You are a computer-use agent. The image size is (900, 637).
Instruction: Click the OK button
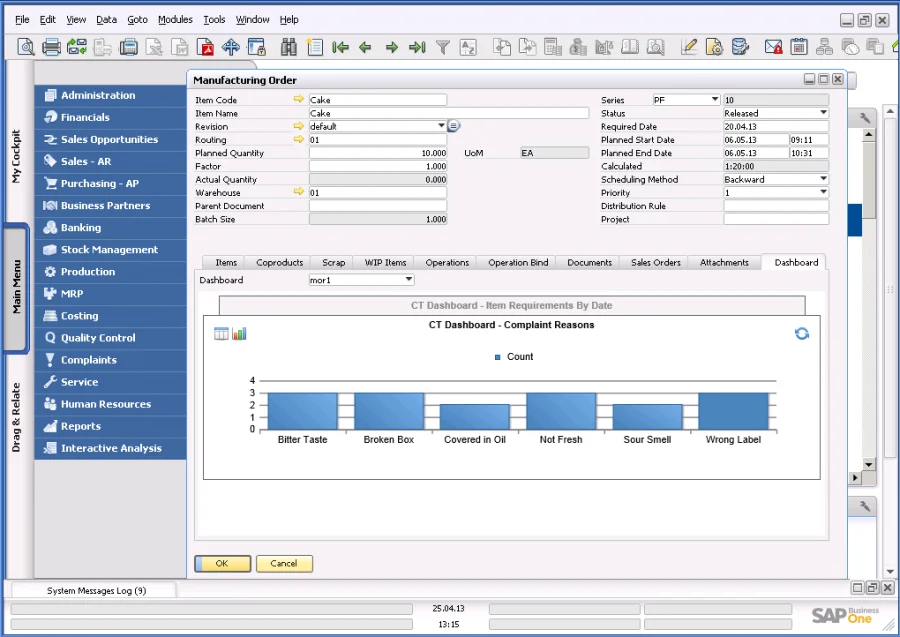[222, 564]
